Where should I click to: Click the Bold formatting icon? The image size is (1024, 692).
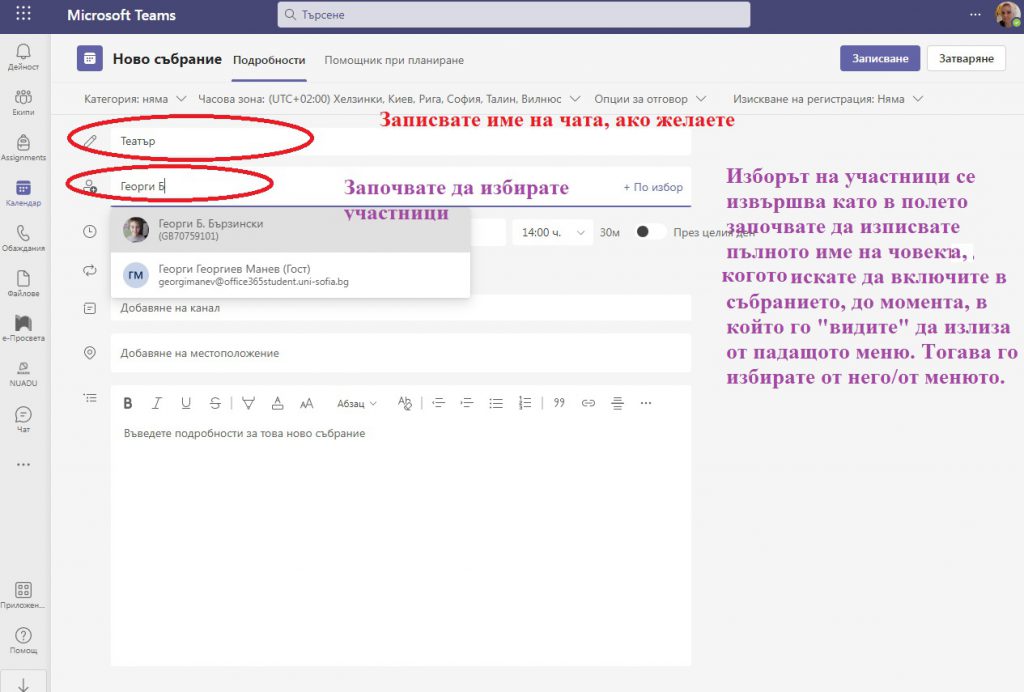coord(128,403)
